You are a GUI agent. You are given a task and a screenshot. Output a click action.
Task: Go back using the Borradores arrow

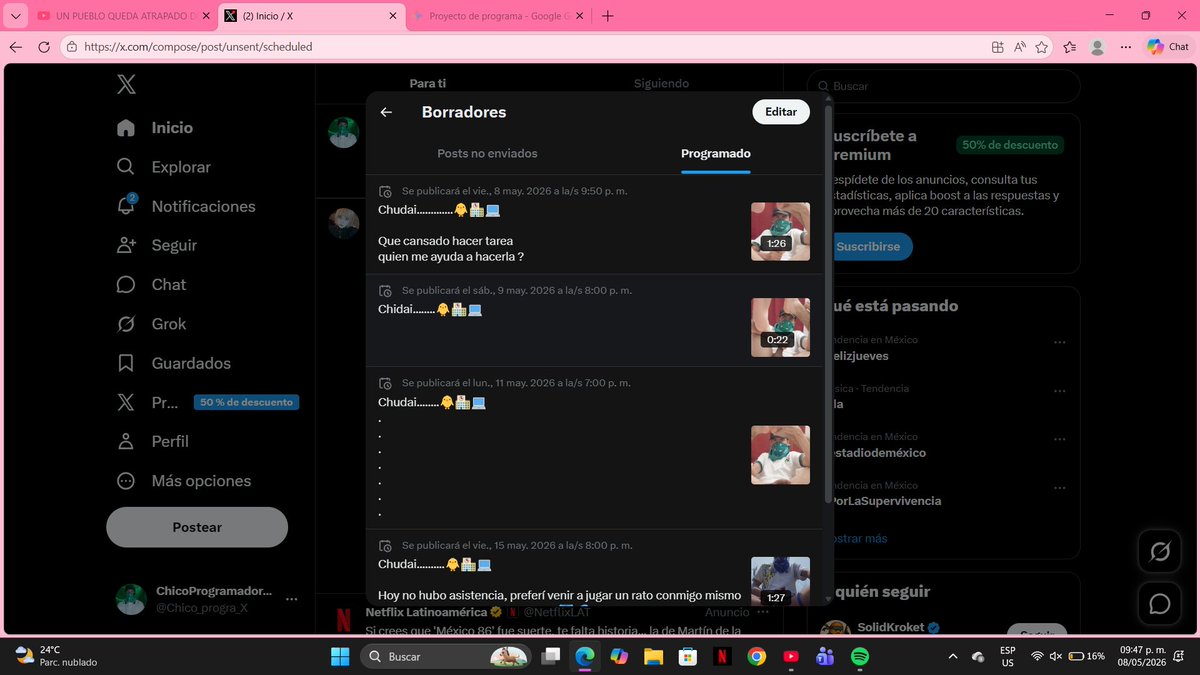[386, 112]
